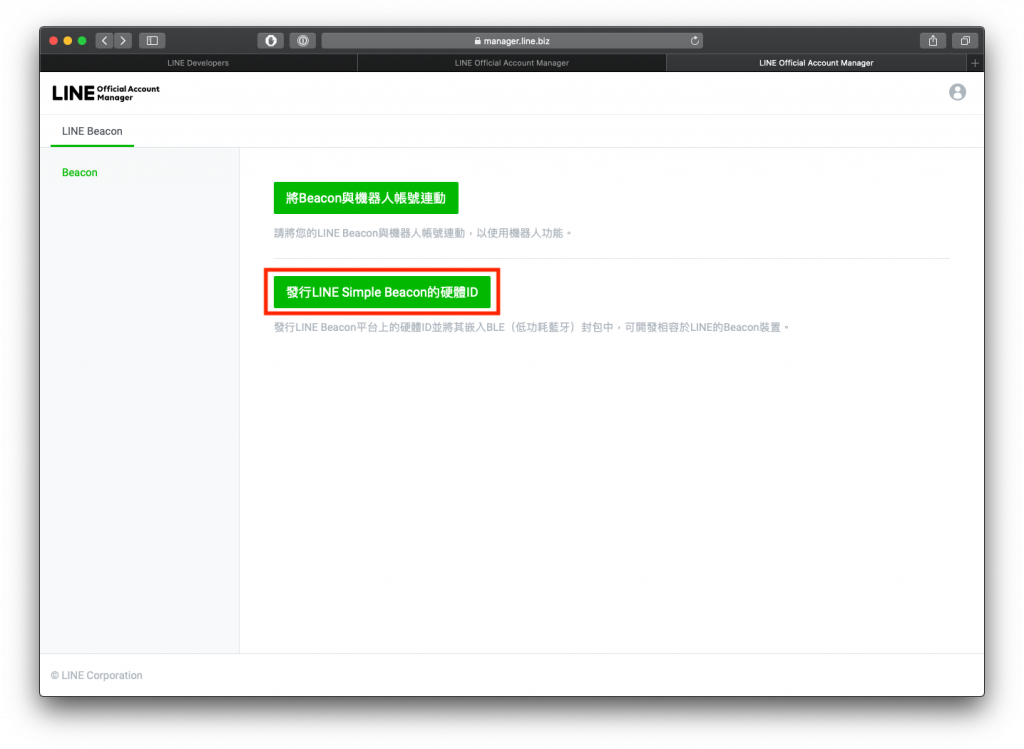Click the 1Password extension icon

coord(302,40)
